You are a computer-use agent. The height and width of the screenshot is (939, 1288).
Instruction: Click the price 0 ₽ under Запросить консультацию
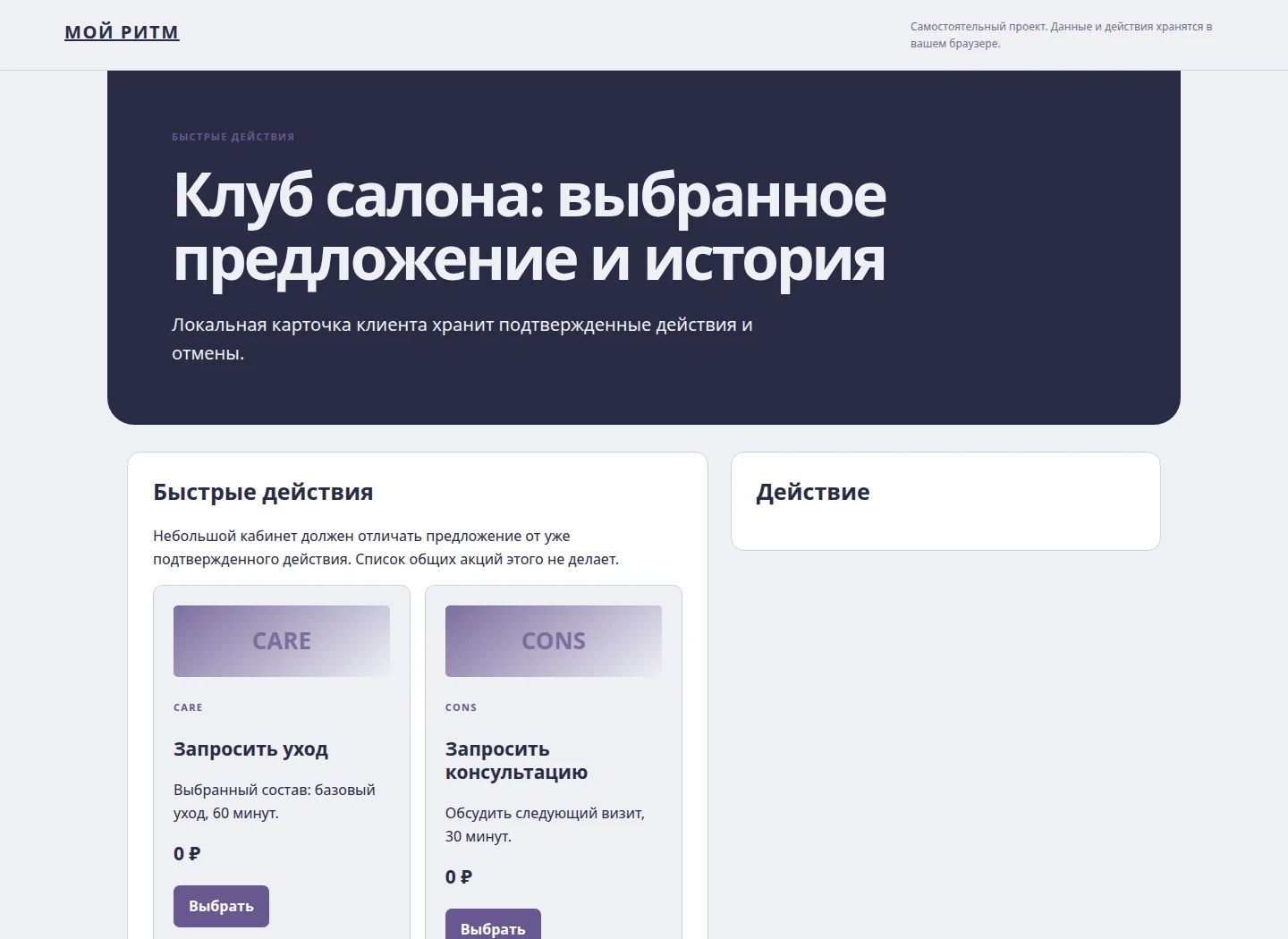pyautogui.click(x=459, y=877)
